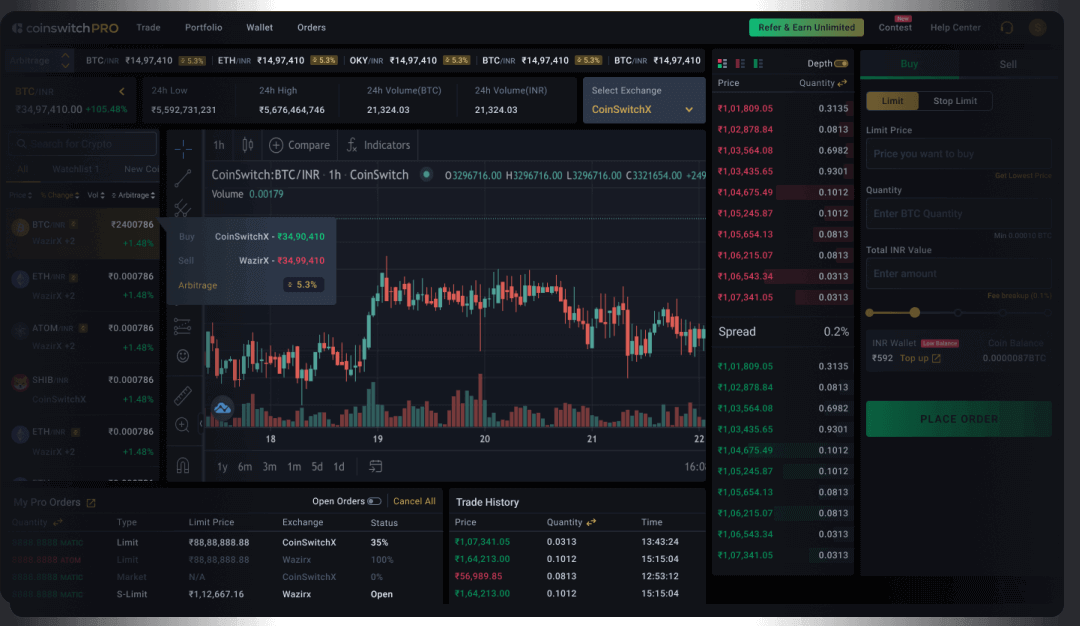
Task: Click the Enter BTC Quantity input field
Action: point(958,213)
